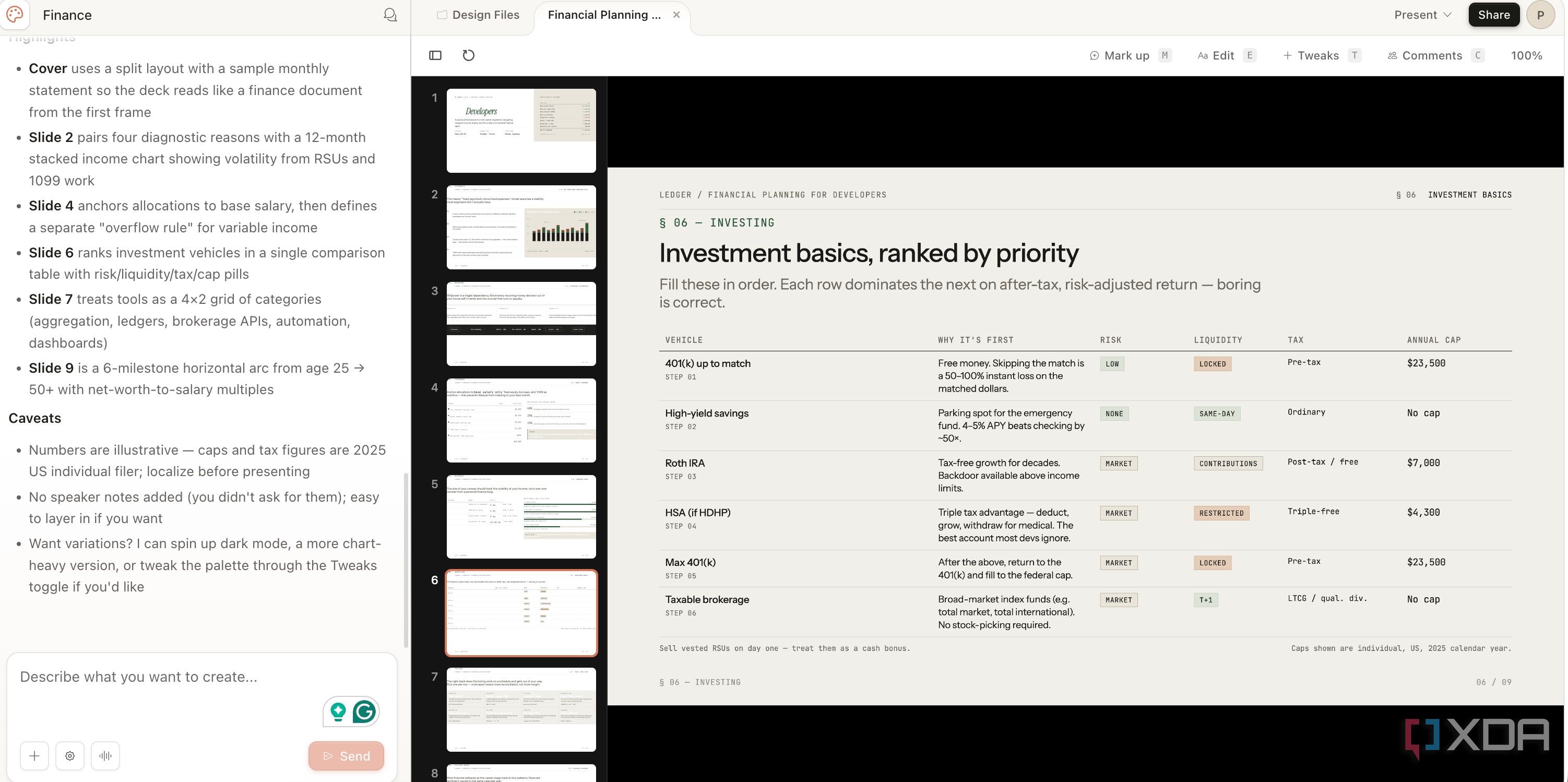Click the voice waveform icon in composer
This screenshot has width=1568, height=782.
pos(105,755)
